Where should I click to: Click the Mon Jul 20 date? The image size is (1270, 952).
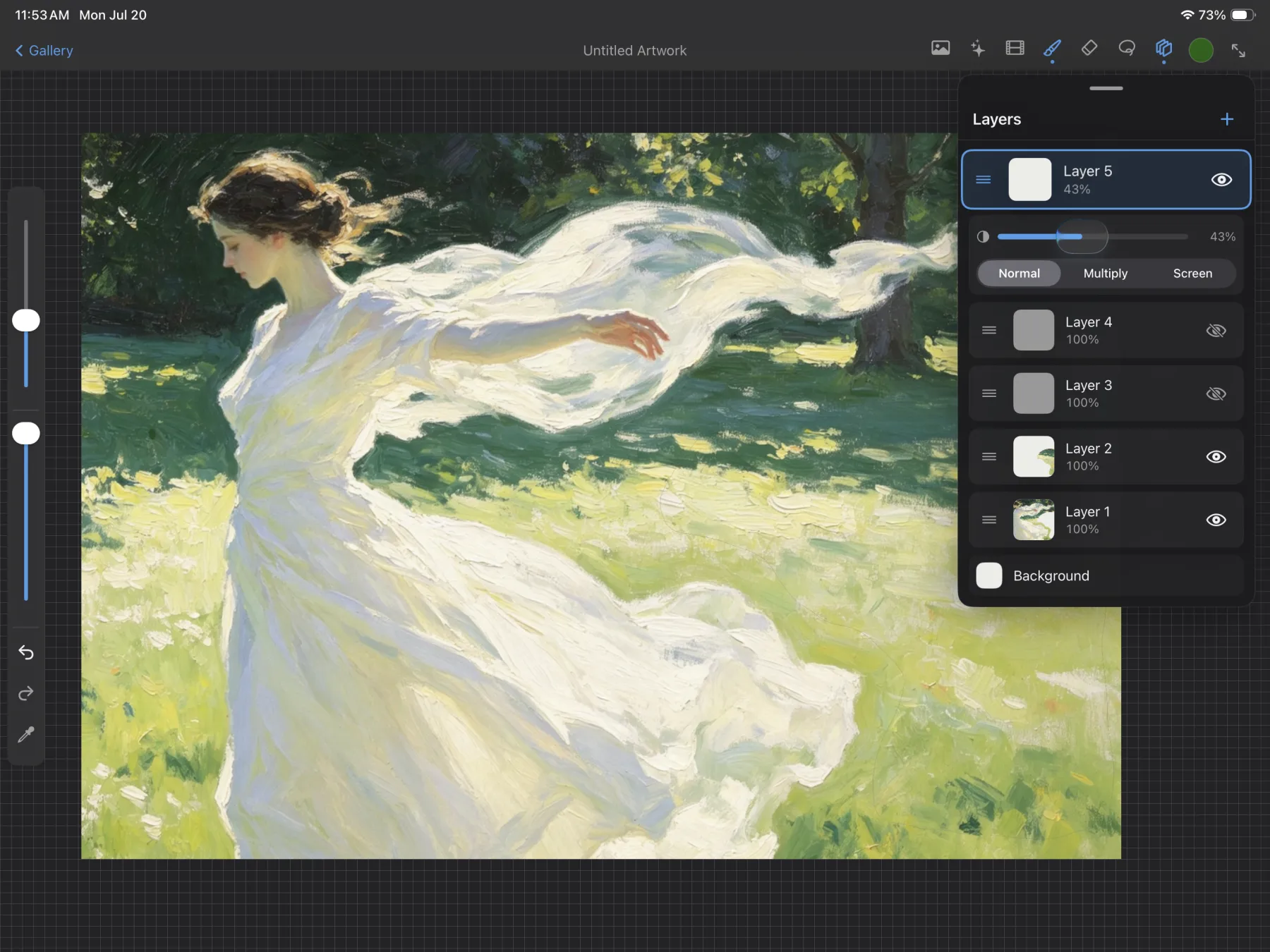pyautogui.click(x=113, y=15)
